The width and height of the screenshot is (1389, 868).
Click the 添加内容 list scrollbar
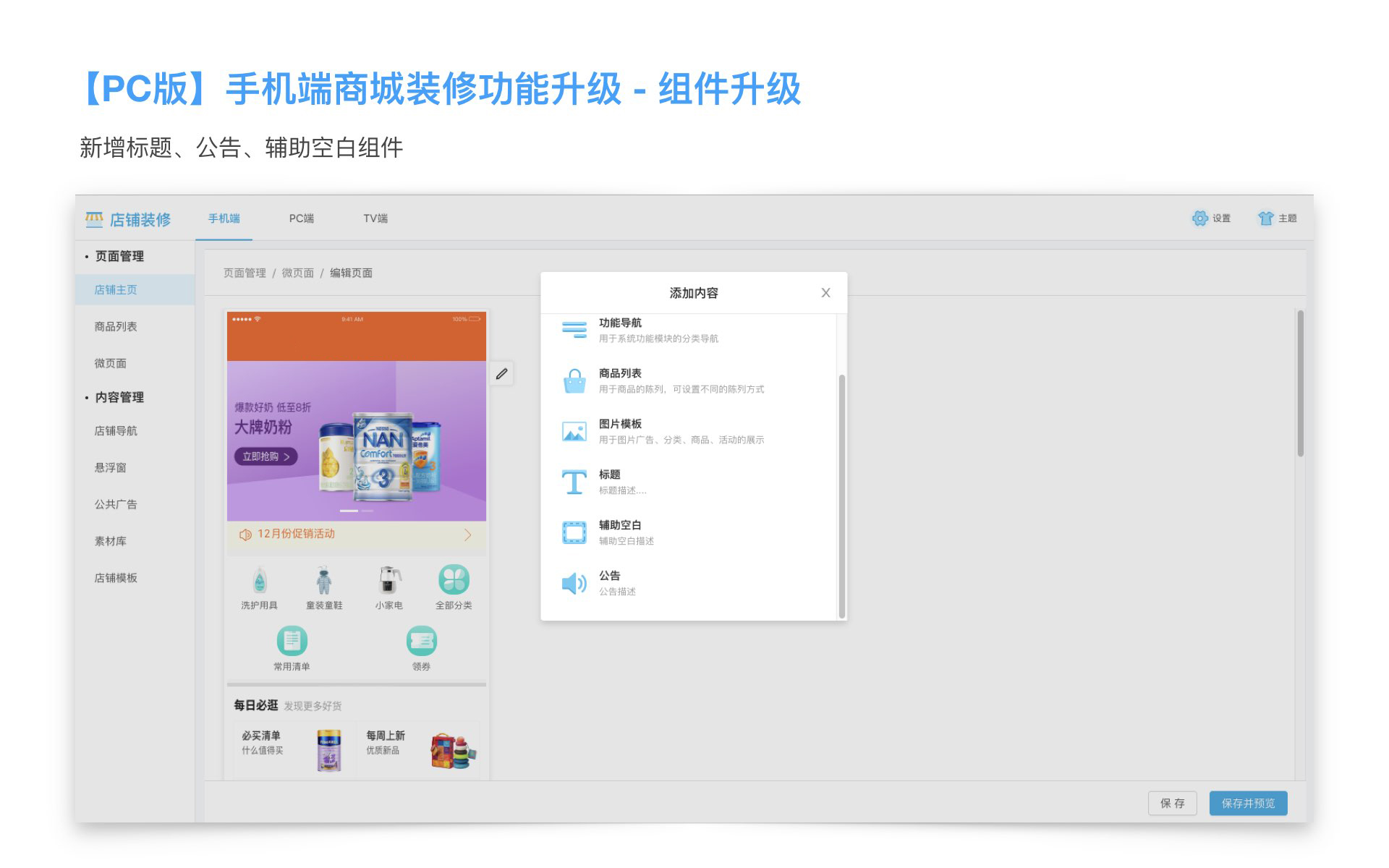[x=841, y=495]
